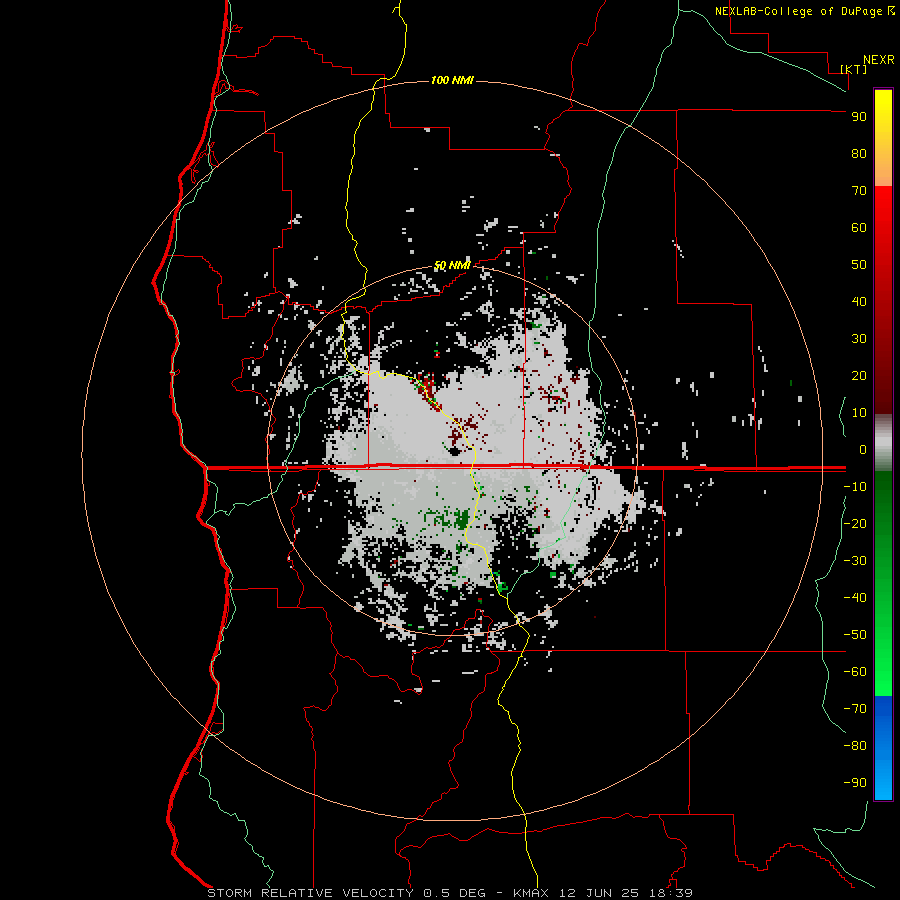900x900 pixels.
Task: Pick the gray zero-velocity band of the scale
Action: (883, 443)
